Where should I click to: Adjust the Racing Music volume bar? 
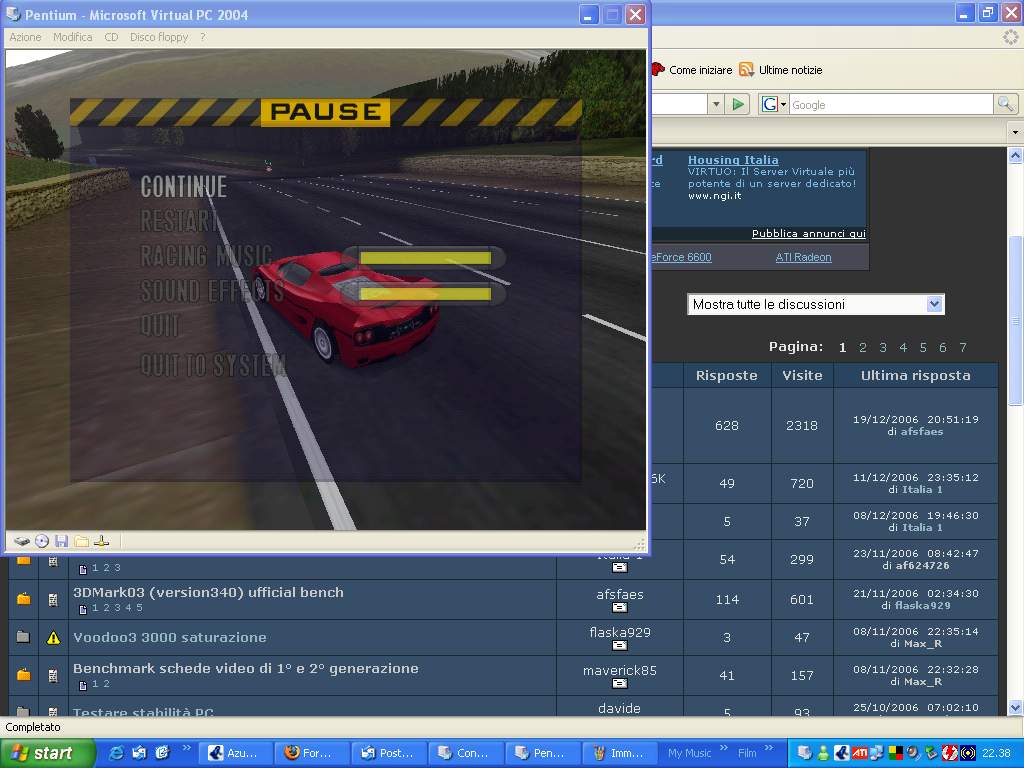(x=424, y=257)
